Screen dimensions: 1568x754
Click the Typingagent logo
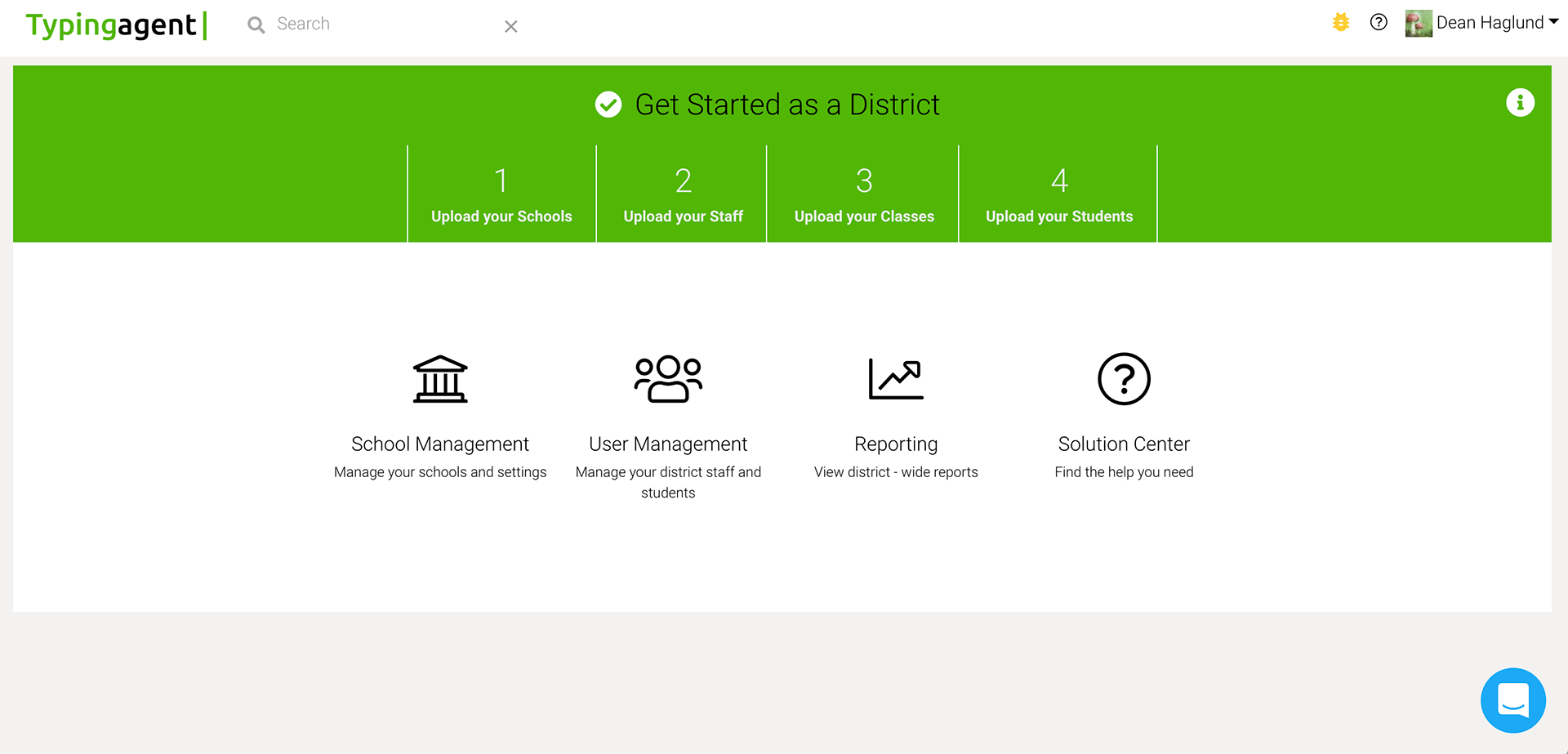click(117, 25)
